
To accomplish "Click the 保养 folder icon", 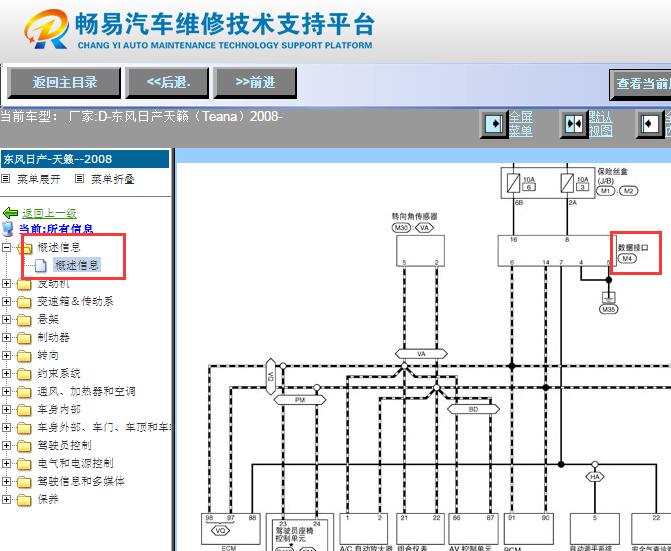I will [x=24, y=500].
